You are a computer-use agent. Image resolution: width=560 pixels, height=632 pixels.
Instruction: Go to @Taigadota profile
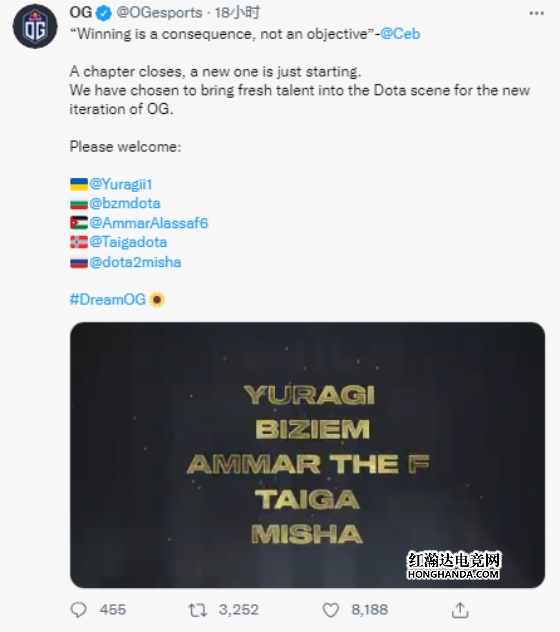point(128,242)
